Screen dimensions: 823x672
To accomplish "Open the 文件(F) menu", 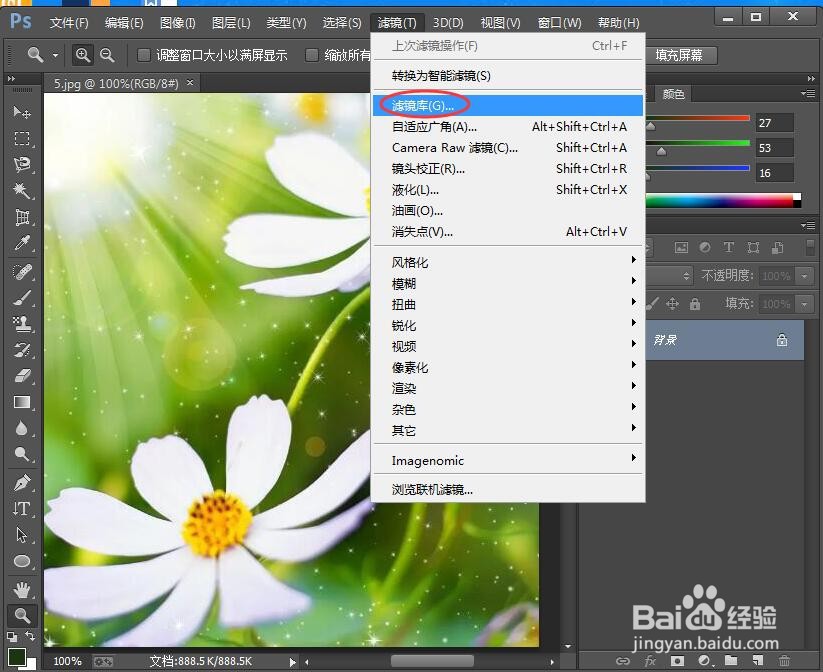I will coord(69,23).
